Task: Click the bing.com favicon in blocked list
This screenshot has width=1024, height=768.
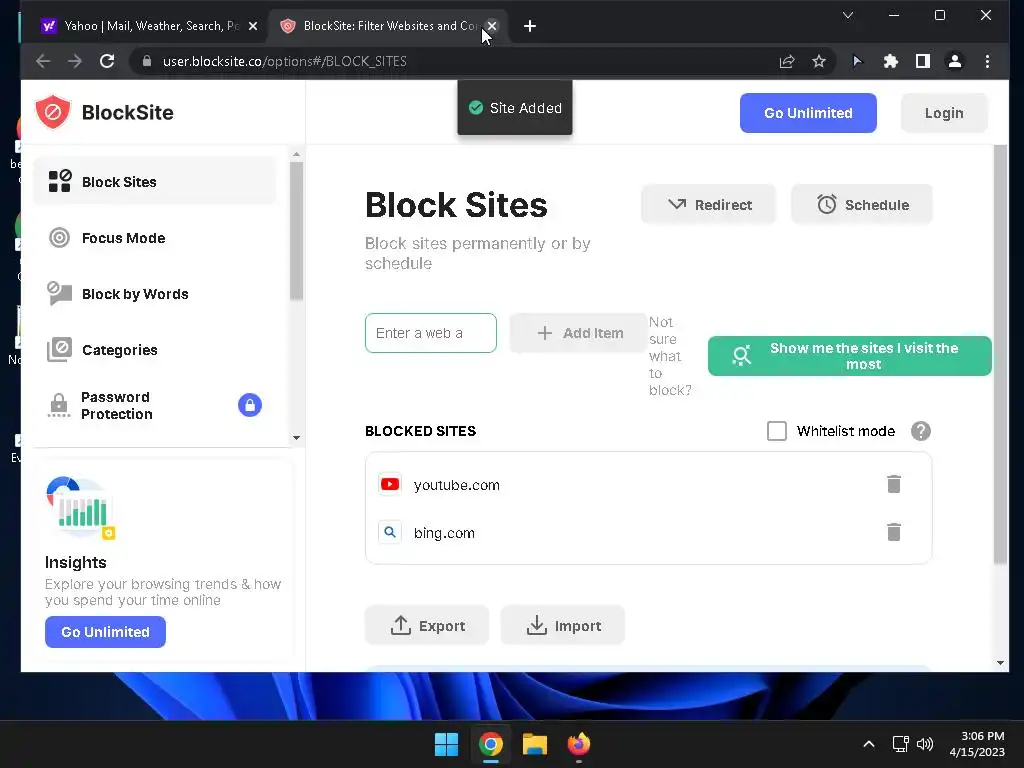Action: coord(390,532)
